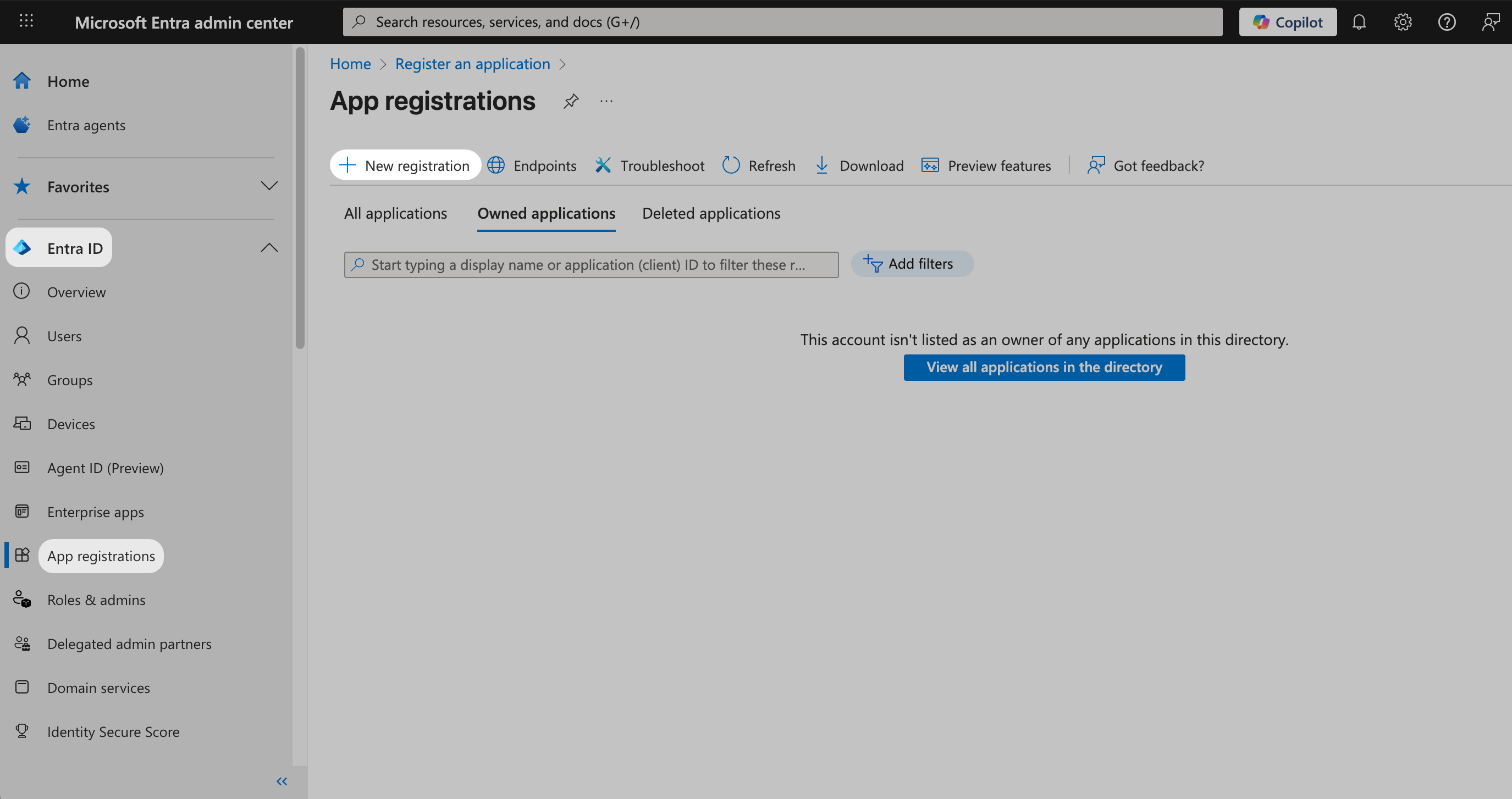This screenshot has width=1512, height=799.
Task: Open Register an application breadcrumb
Action: click(472, 64)
